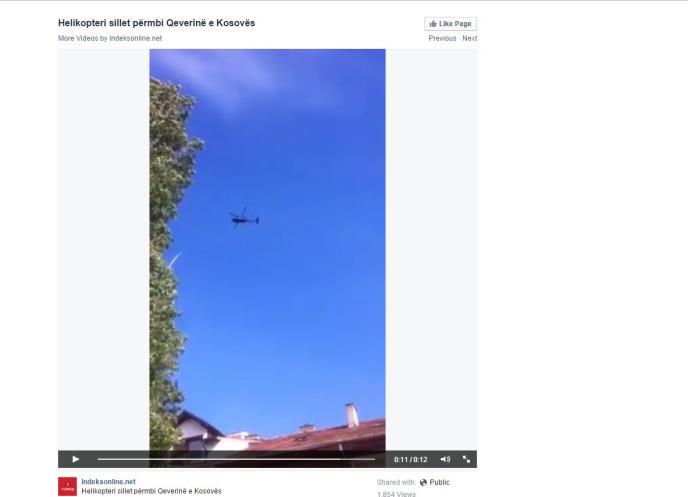Open fullscreen using the expand icon

(x=466, y=459)
